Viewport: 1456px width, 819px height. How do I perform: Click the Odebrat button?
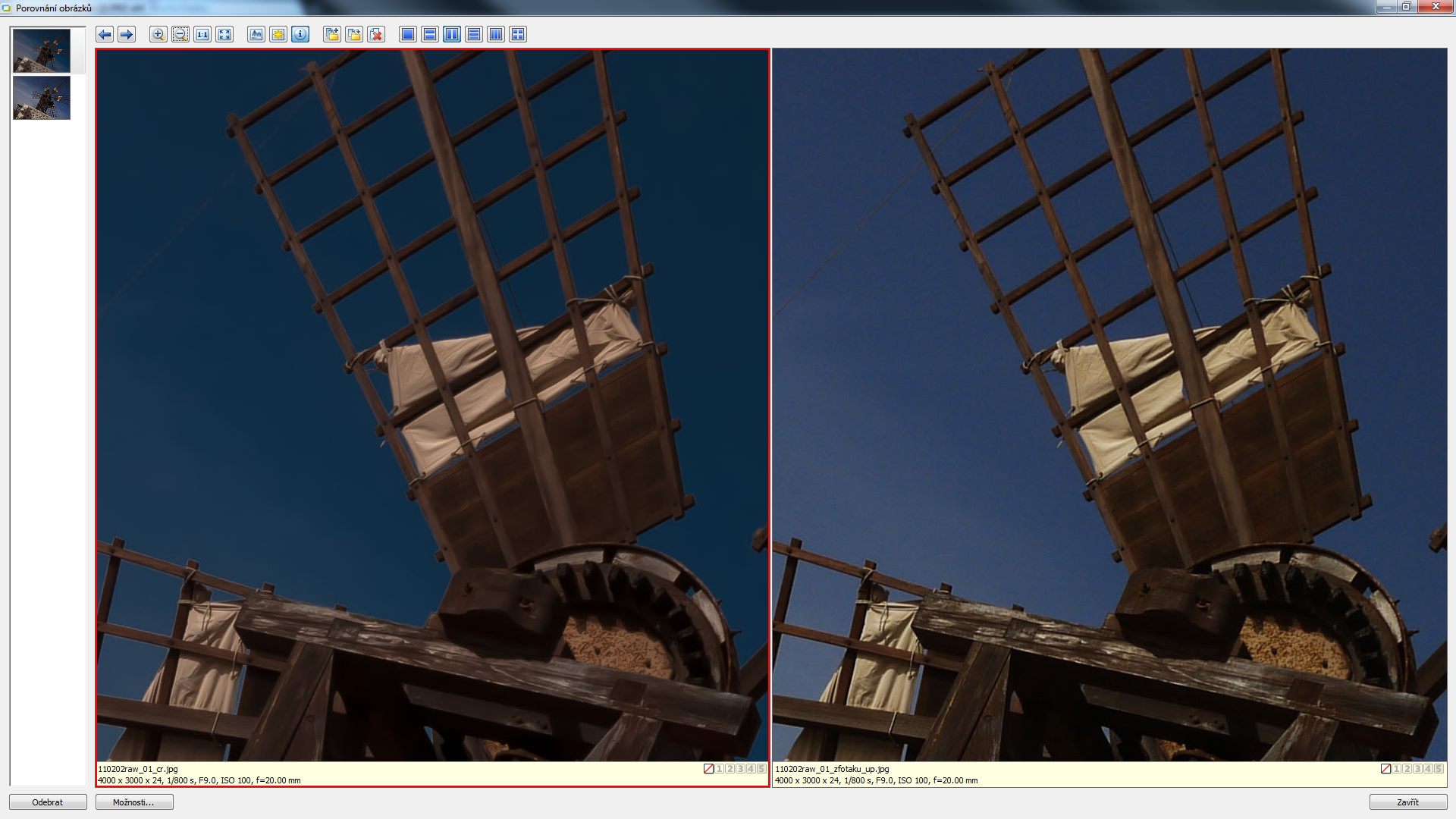coord(48,802)
